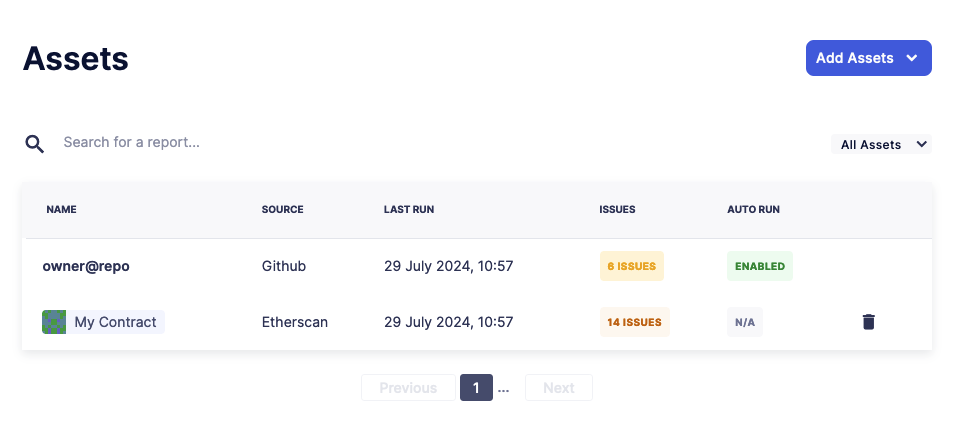Delete the My Contract asset

(x=868, y=322)
